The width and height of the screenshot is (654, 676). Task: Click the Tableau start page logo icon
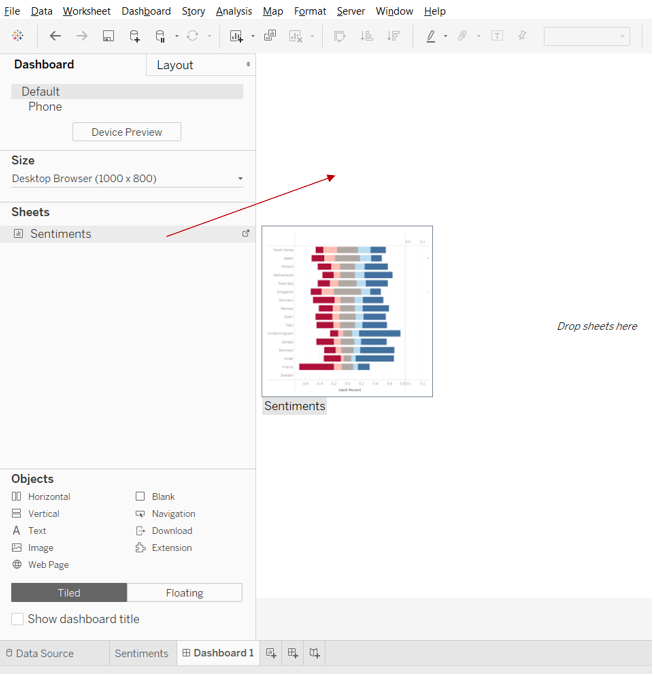18,36
